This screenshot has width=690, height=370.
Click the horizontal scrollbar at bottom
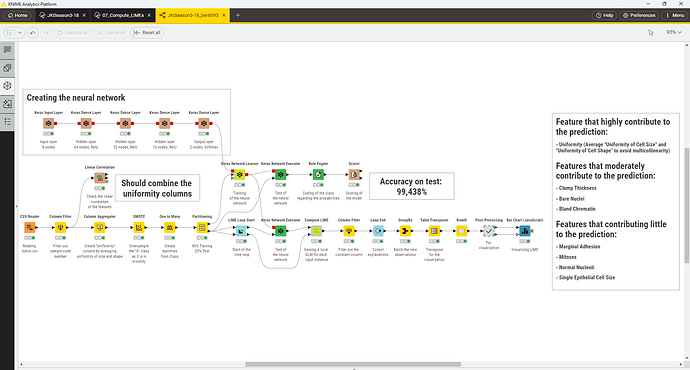(x=353, y=364)
